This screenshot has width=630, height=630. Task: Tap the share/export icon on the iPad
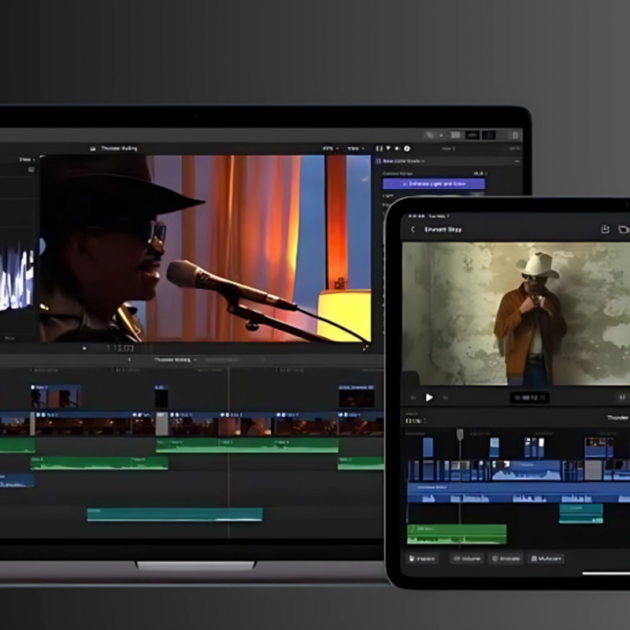pos(605,229)
